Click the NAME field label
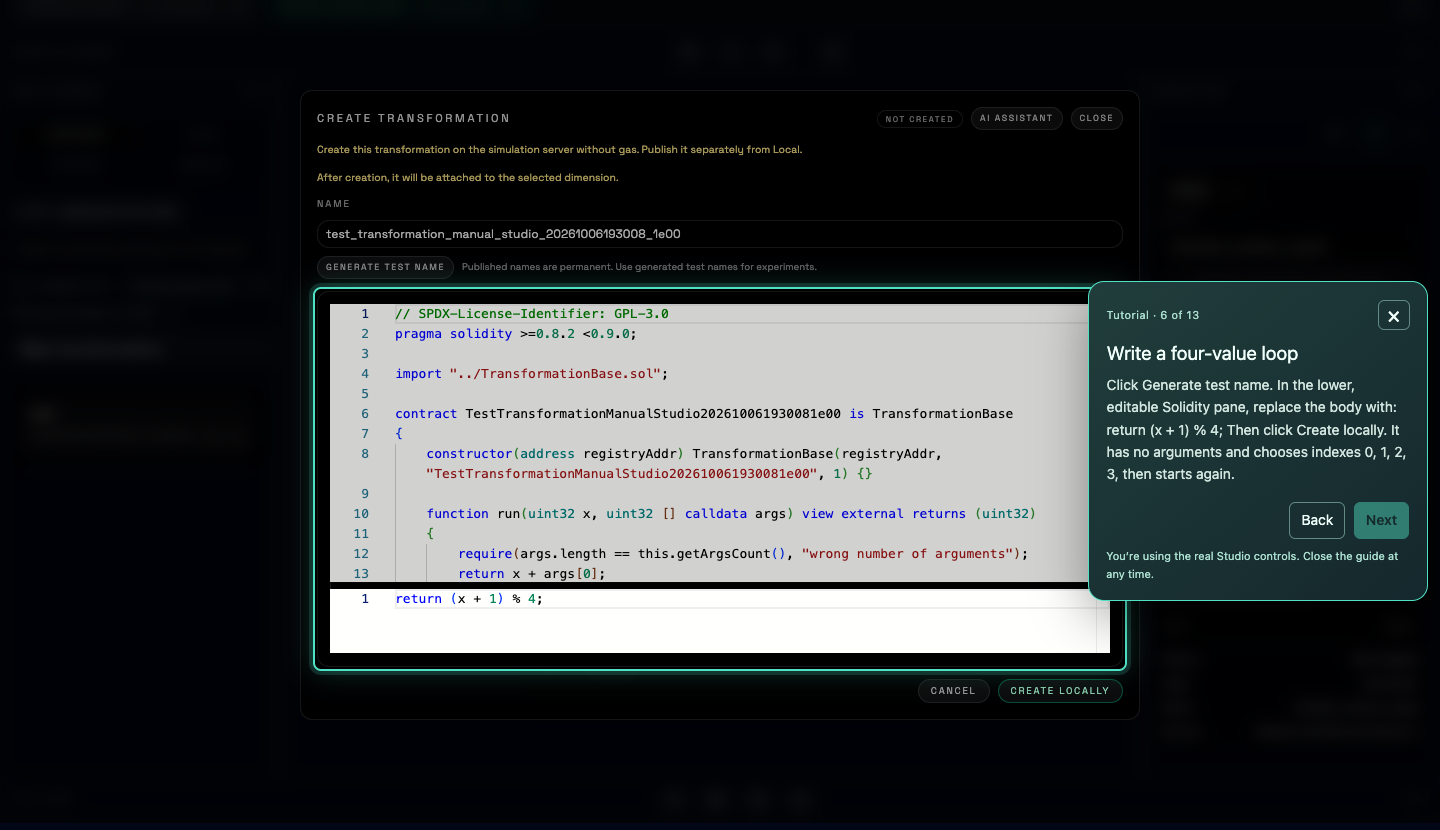 pyautogui.click(x=334, y=204)
